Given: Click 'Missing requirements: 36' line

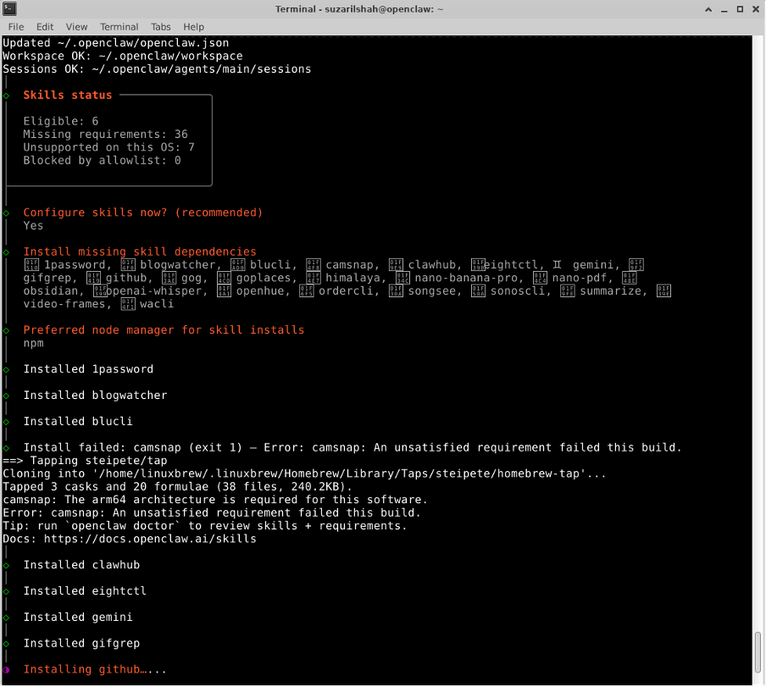Looking at the screenshot, I should coord(106,134).
